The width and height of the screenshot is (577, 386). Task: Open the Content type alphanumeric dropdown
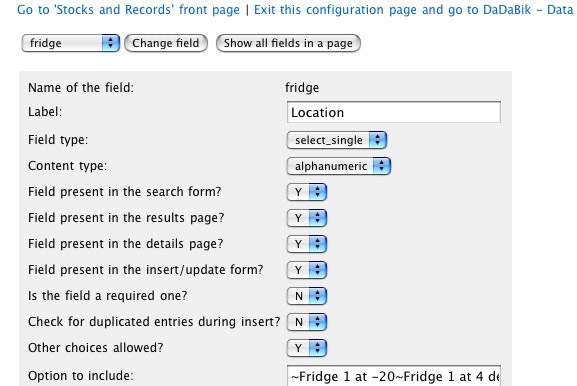click(x=339, y=166)
